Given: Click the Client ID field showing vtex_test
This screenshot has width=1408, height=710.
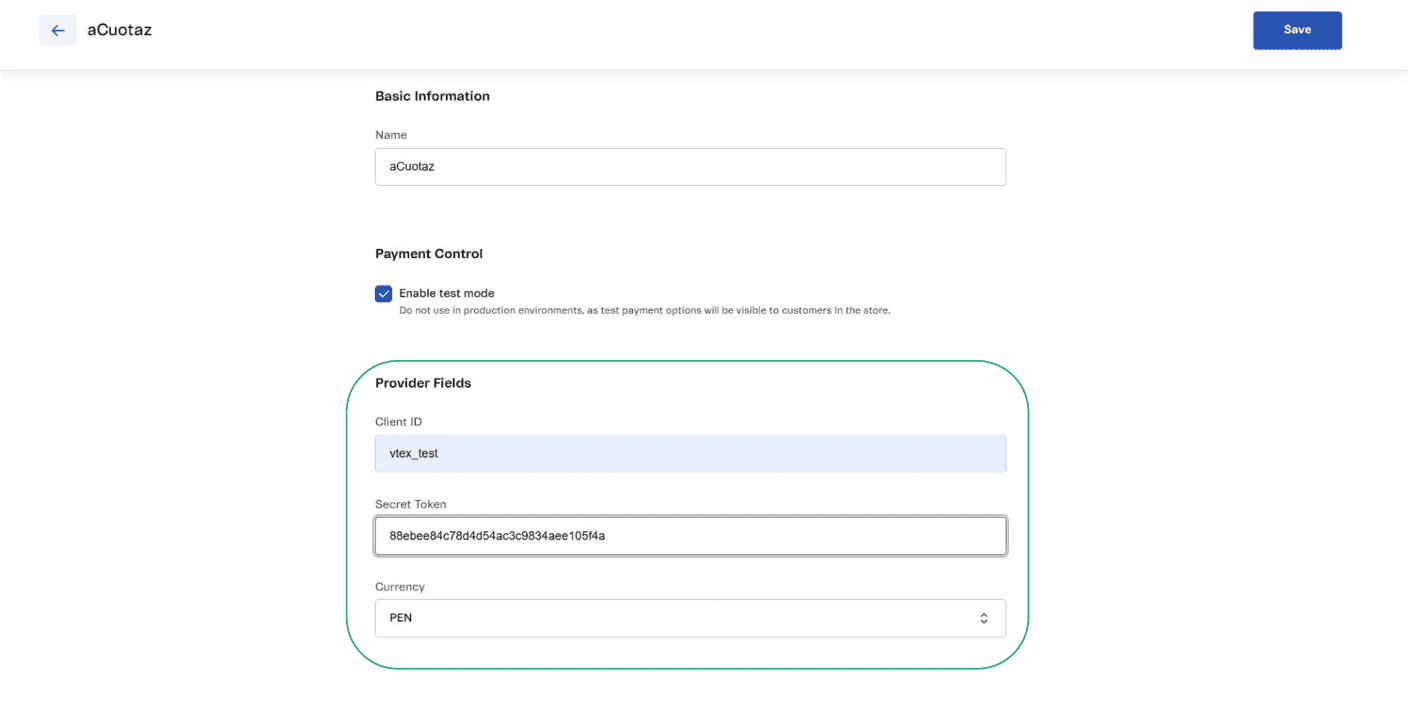Looking at the screenshot, I should tap(690, 453).
